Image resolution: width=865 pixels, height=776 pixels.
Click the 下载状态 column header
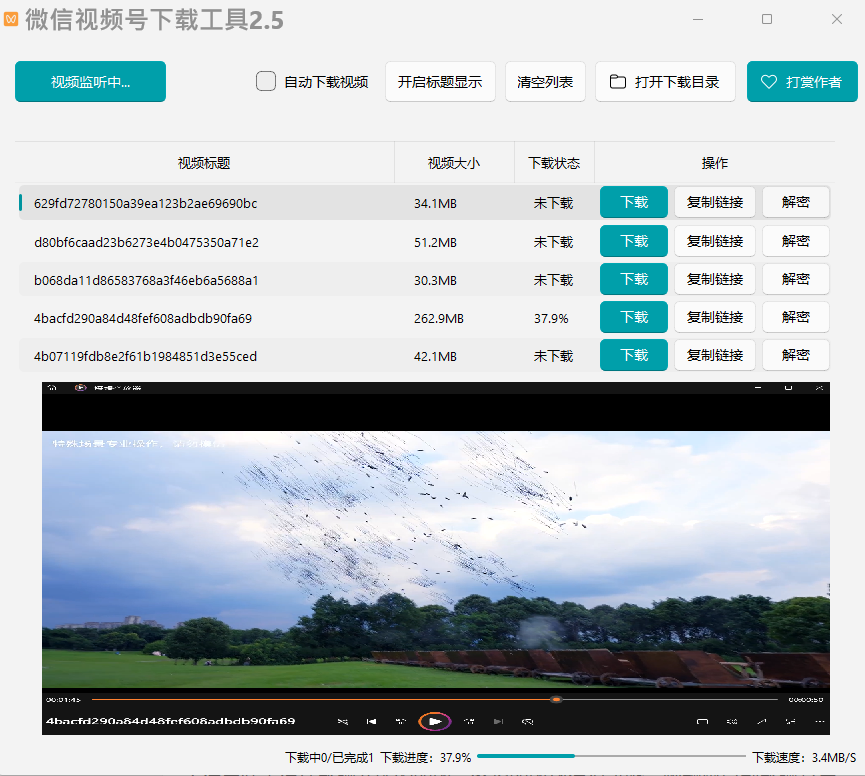pyautogui.click(x=554, y=163)
